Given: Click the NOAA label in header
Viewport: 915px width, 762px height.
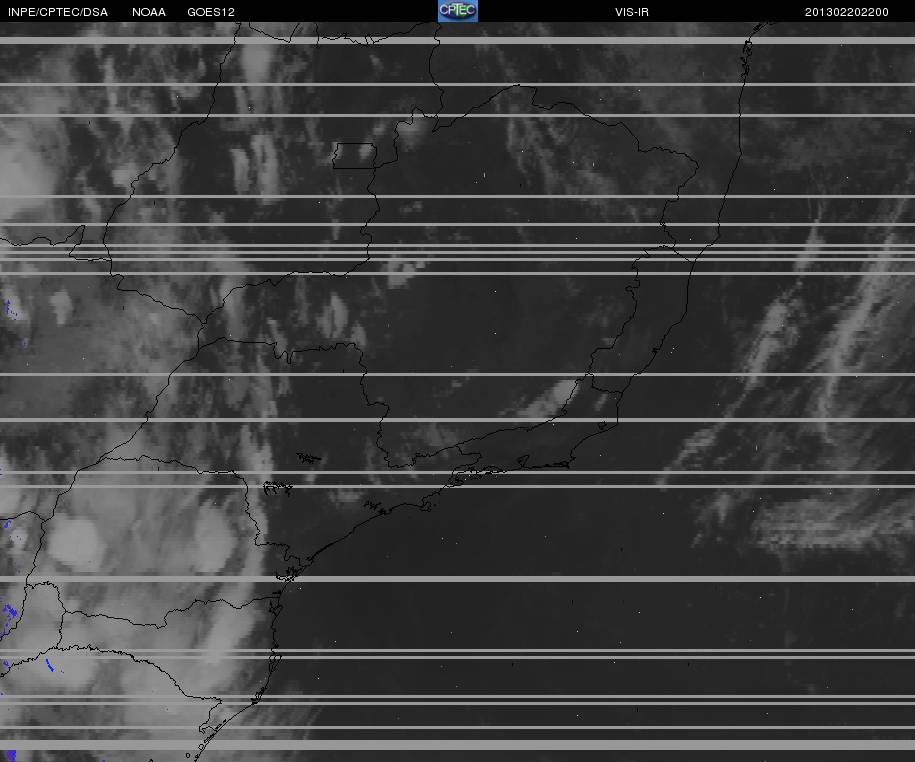Looking at the screenshot, I should point(149,12).
